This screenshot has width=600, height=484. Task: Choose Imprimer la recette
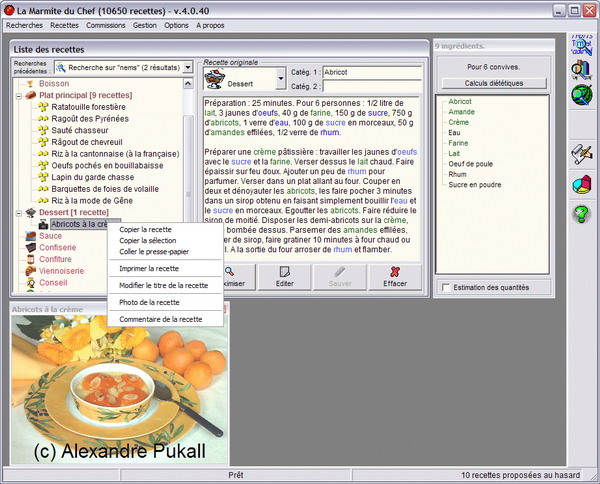click(x=165, y=269)
